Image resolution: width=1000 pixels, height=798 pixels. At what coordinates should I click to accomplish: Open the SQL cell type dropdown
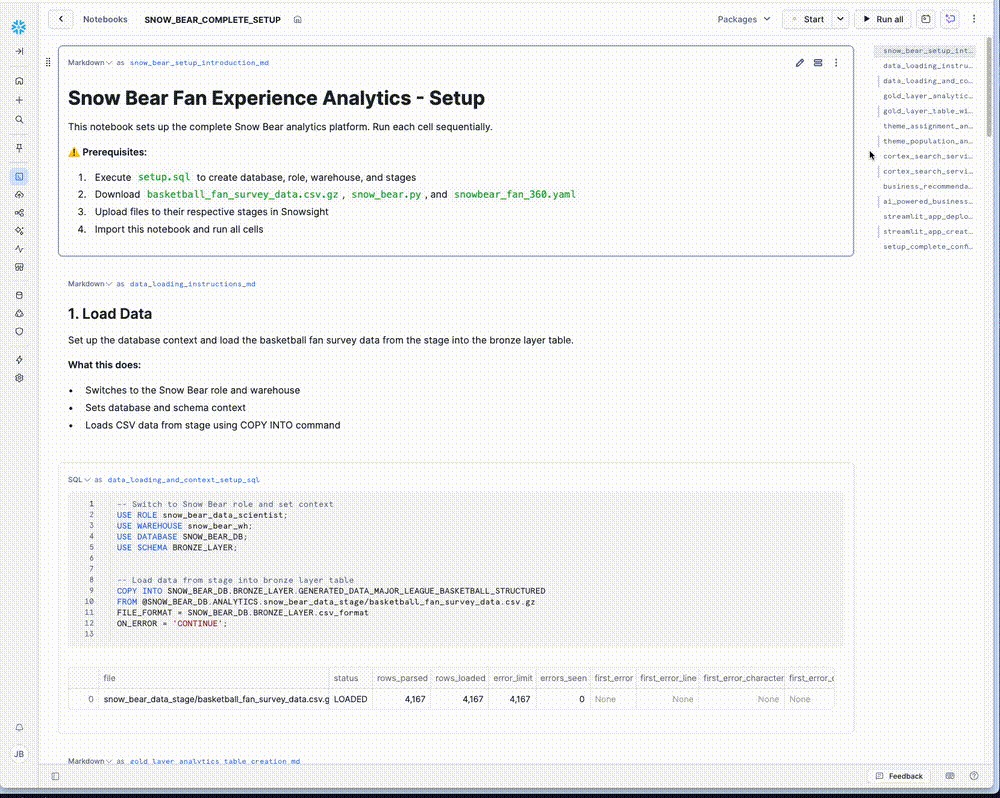(79, 480)
